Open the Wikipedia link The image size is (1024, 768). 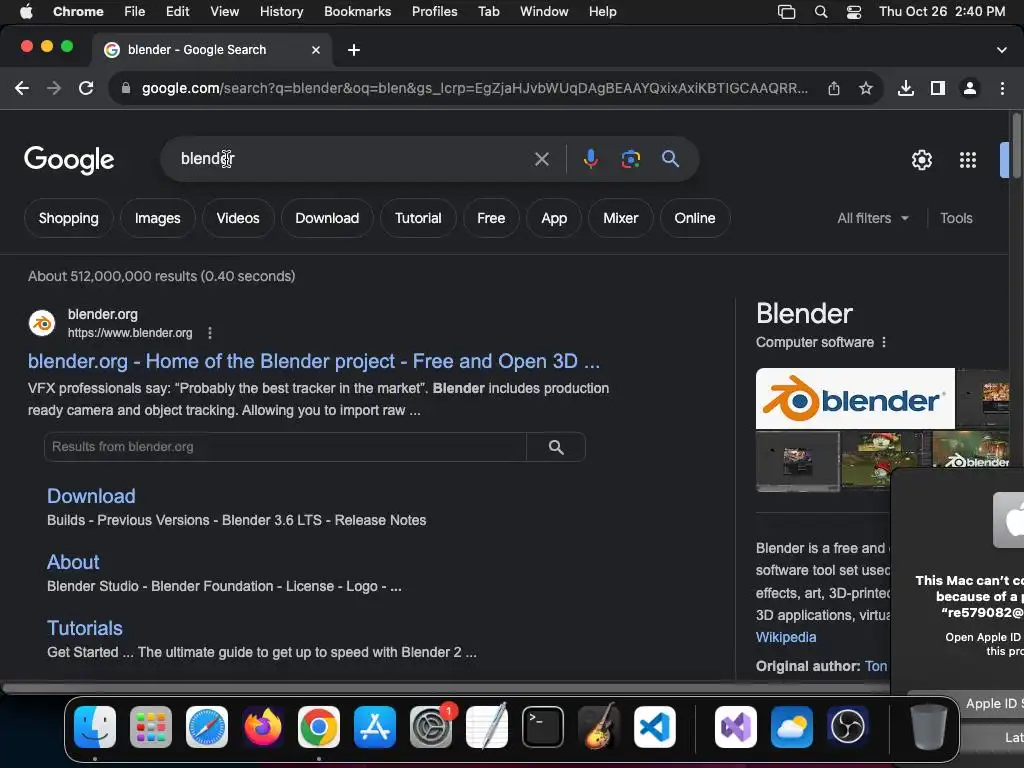786,637
